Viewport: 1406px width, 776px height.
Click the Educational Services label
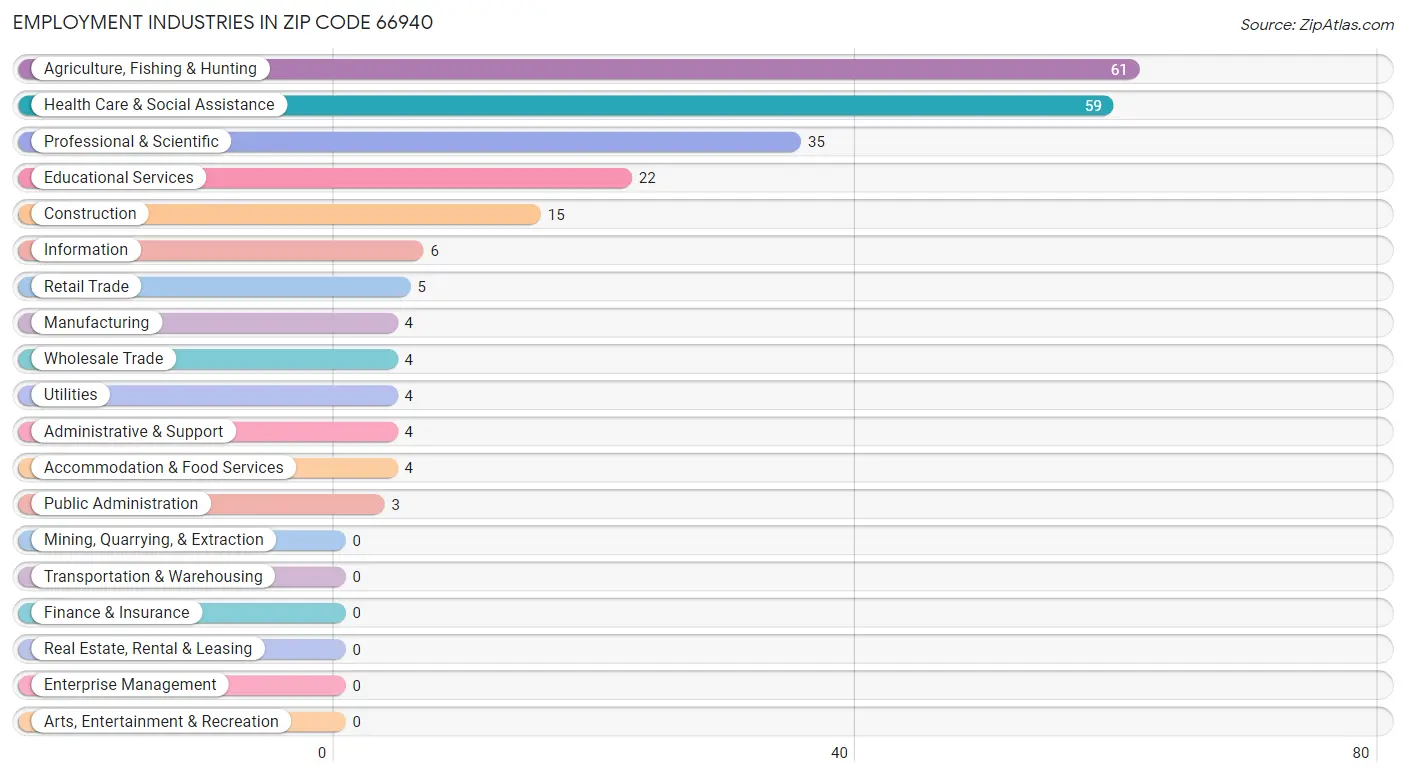tap(119, 178)
